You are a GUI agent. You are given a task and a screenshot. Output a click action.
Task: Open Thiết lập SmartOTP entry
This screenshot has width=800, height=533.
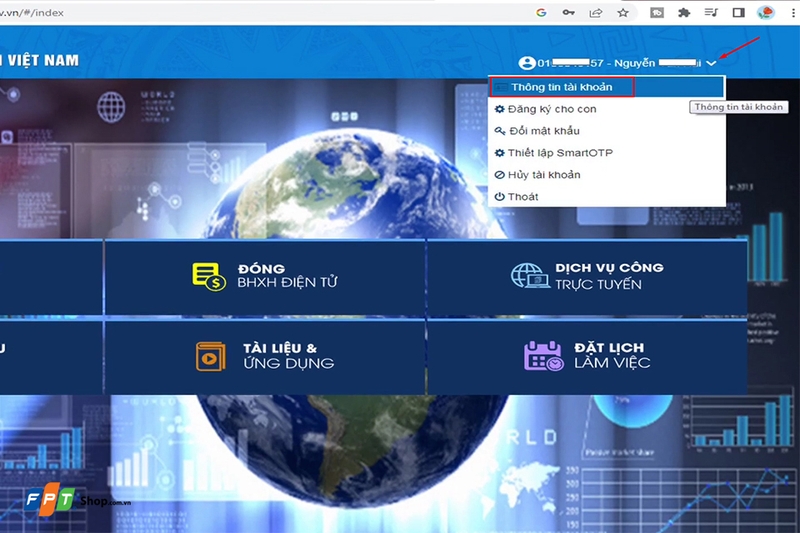tap(606, 153)
